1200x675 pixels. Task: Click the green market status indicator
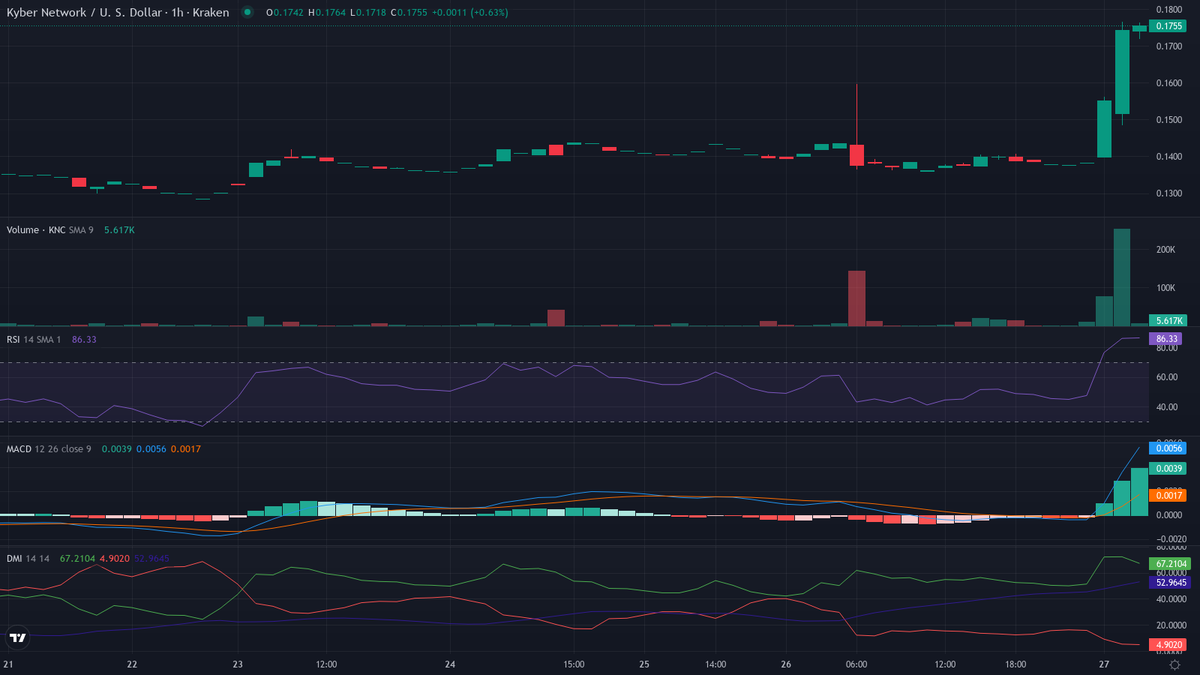pyautogui.click(x=247, y=12)
